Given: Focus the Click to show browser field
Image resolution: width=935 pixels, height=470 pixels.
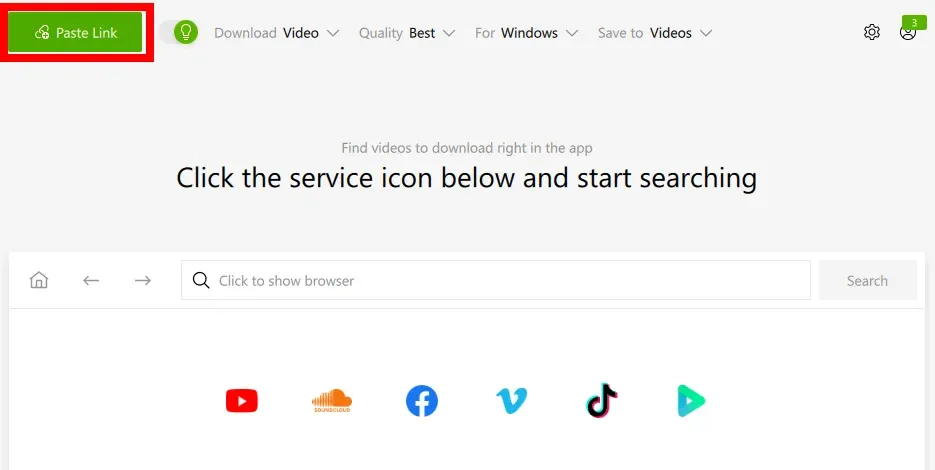Looking at the screenshot, I should click(x=496, y=280).
